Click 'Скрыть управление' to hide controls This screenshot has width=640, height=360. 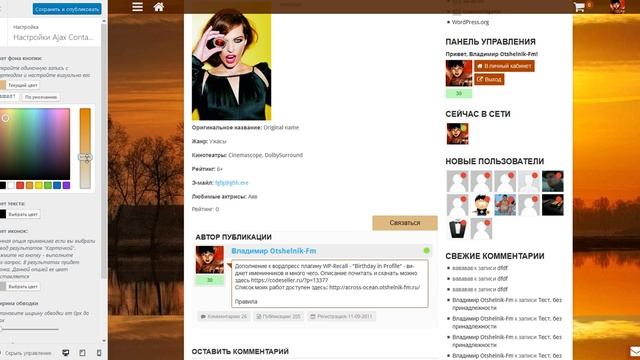[28, 353]
